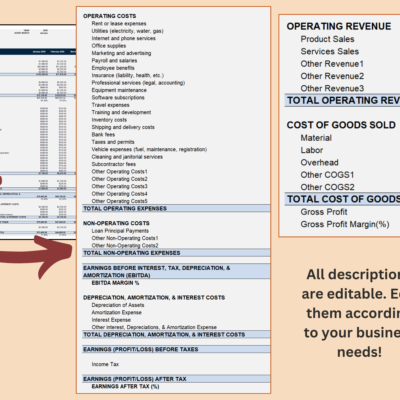
Task: Click 'Amortization Expense' row
Action: click(x=117, y=312)
